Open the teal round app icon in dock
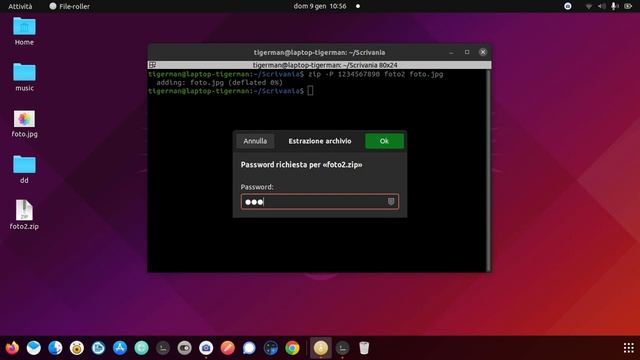The image size is (640, 360). coord(142,348)
